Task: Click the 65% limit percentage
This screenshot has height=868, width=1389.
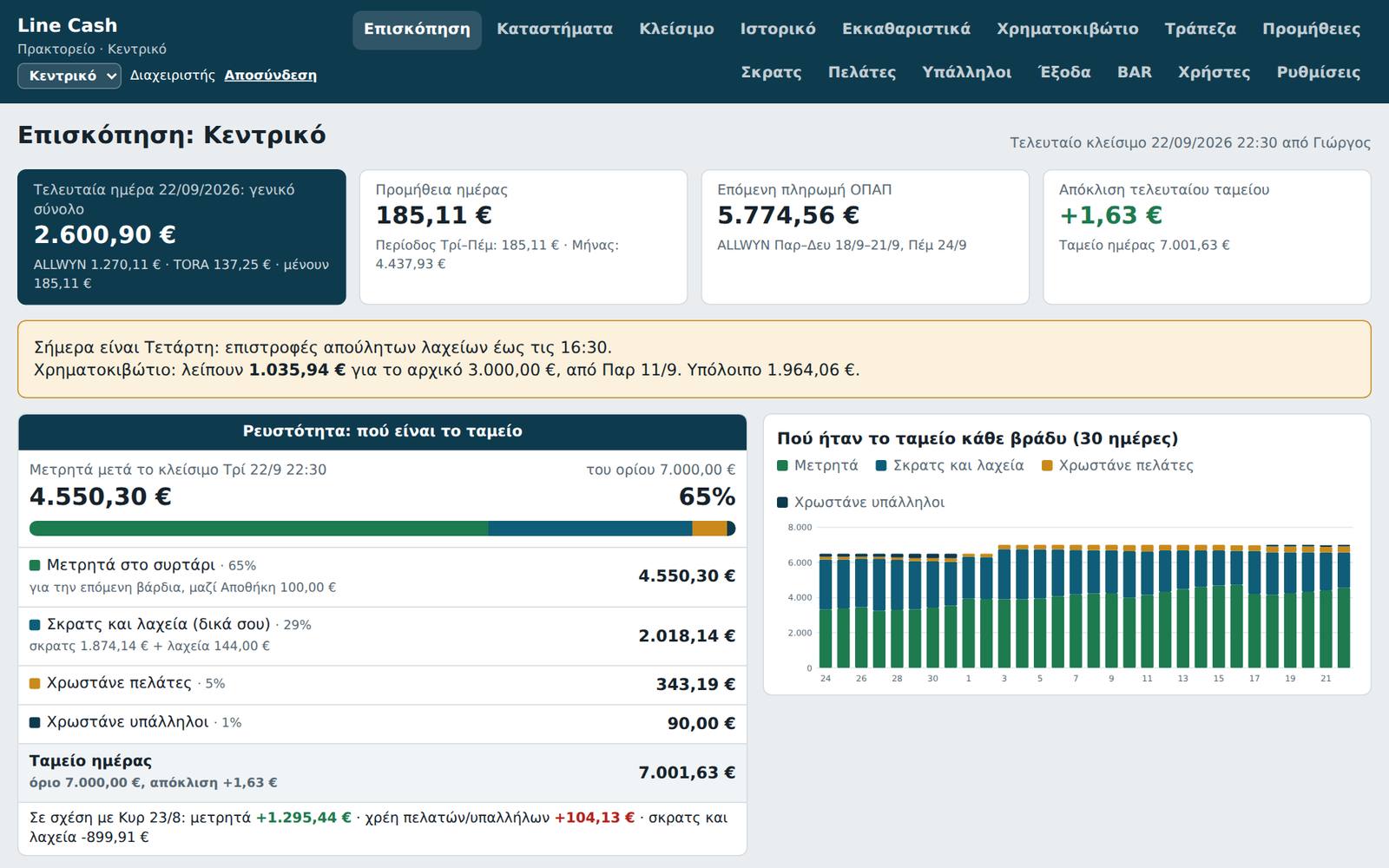Action: point(707,496)
